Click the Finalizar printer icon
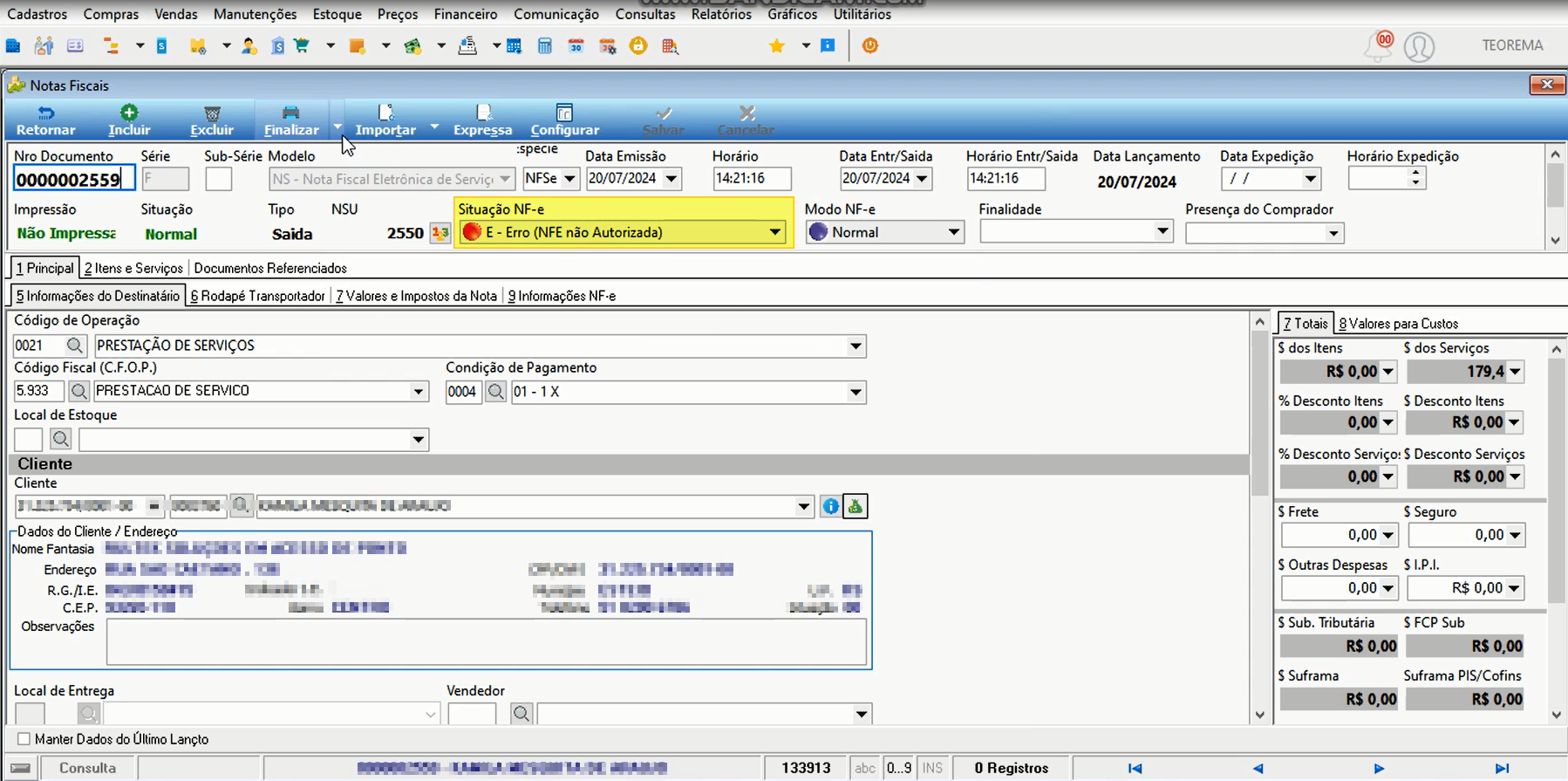Image resolution: width=1568 pixels, height=781 pixels. [x=291, y=113]
